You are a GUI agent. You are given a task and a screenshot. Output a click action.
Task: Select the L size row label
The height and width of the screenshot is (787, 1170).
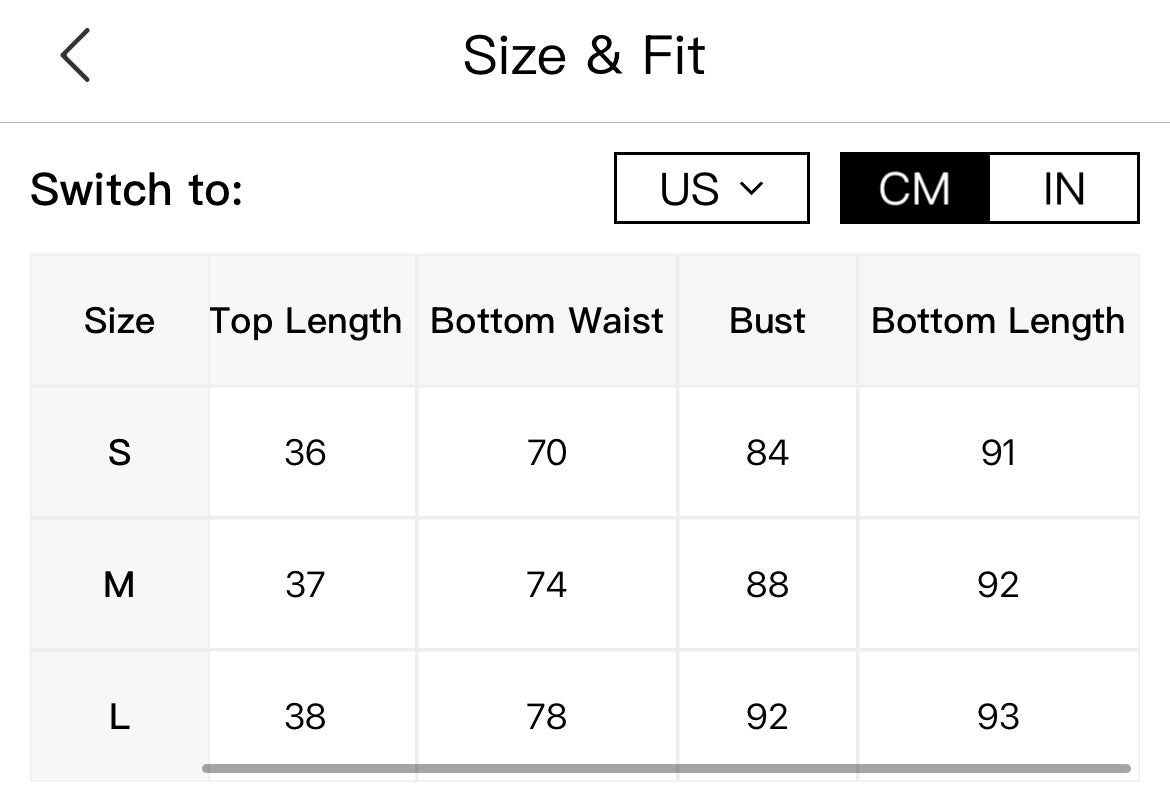(x=119, y=717)
